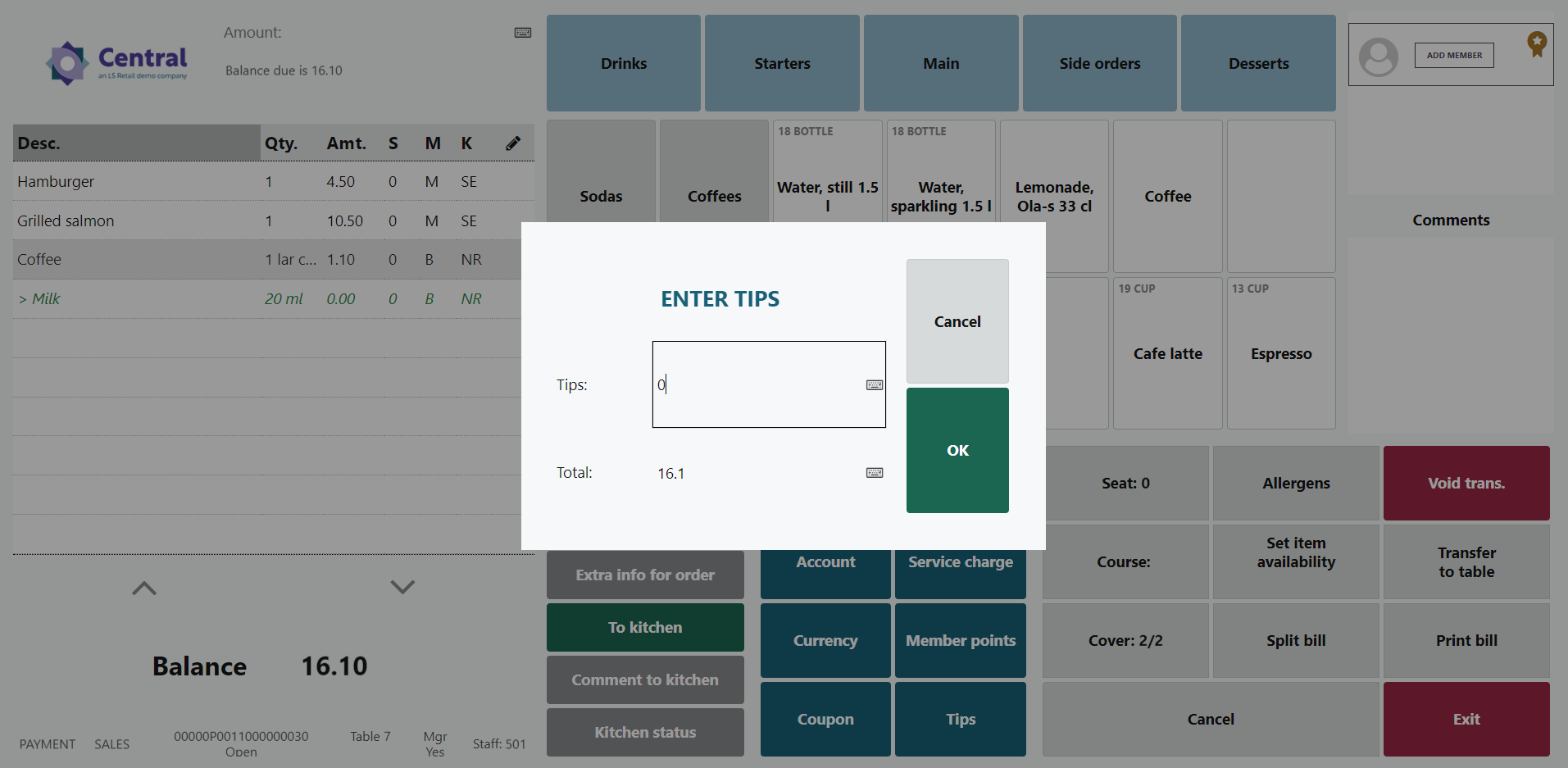
Task: Click the PAYMENT label in status bar
Action: tap(48, 744)
